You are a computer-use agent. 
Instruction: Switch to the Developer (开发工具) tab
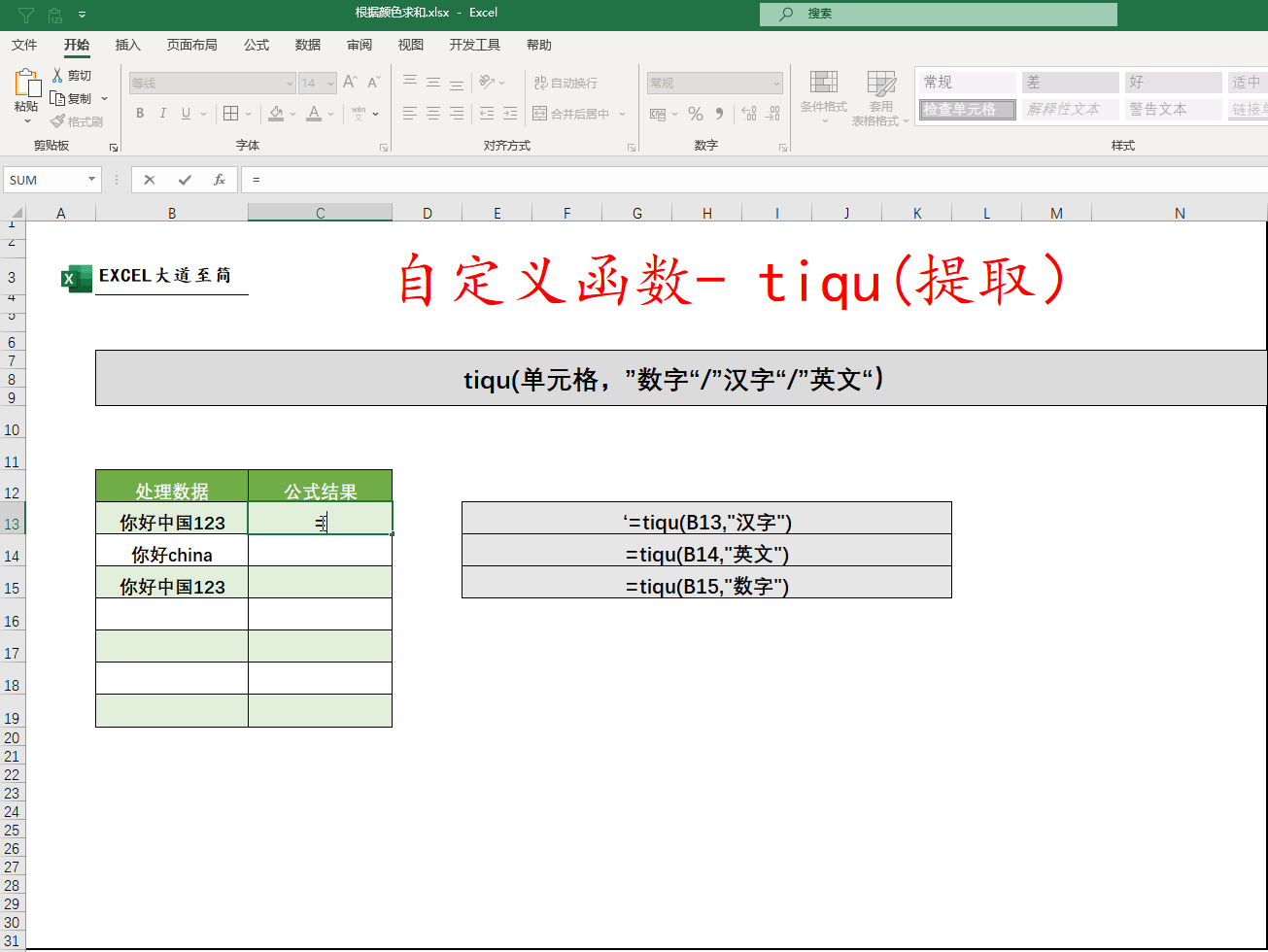point(475,45)
